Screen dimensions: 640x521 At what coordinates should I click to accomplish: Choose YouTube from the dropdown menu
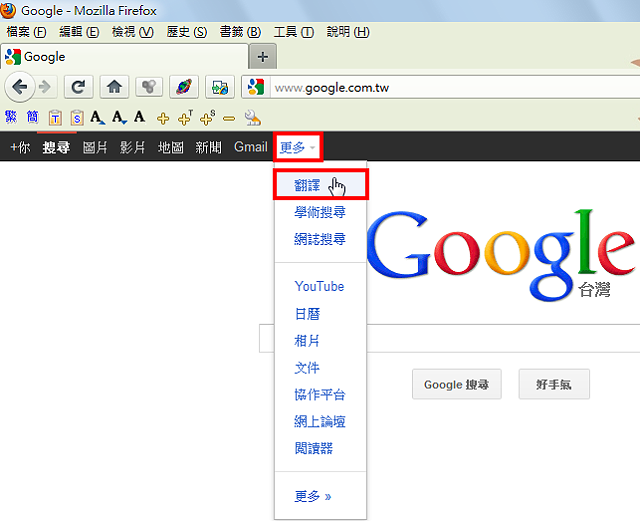319,286
